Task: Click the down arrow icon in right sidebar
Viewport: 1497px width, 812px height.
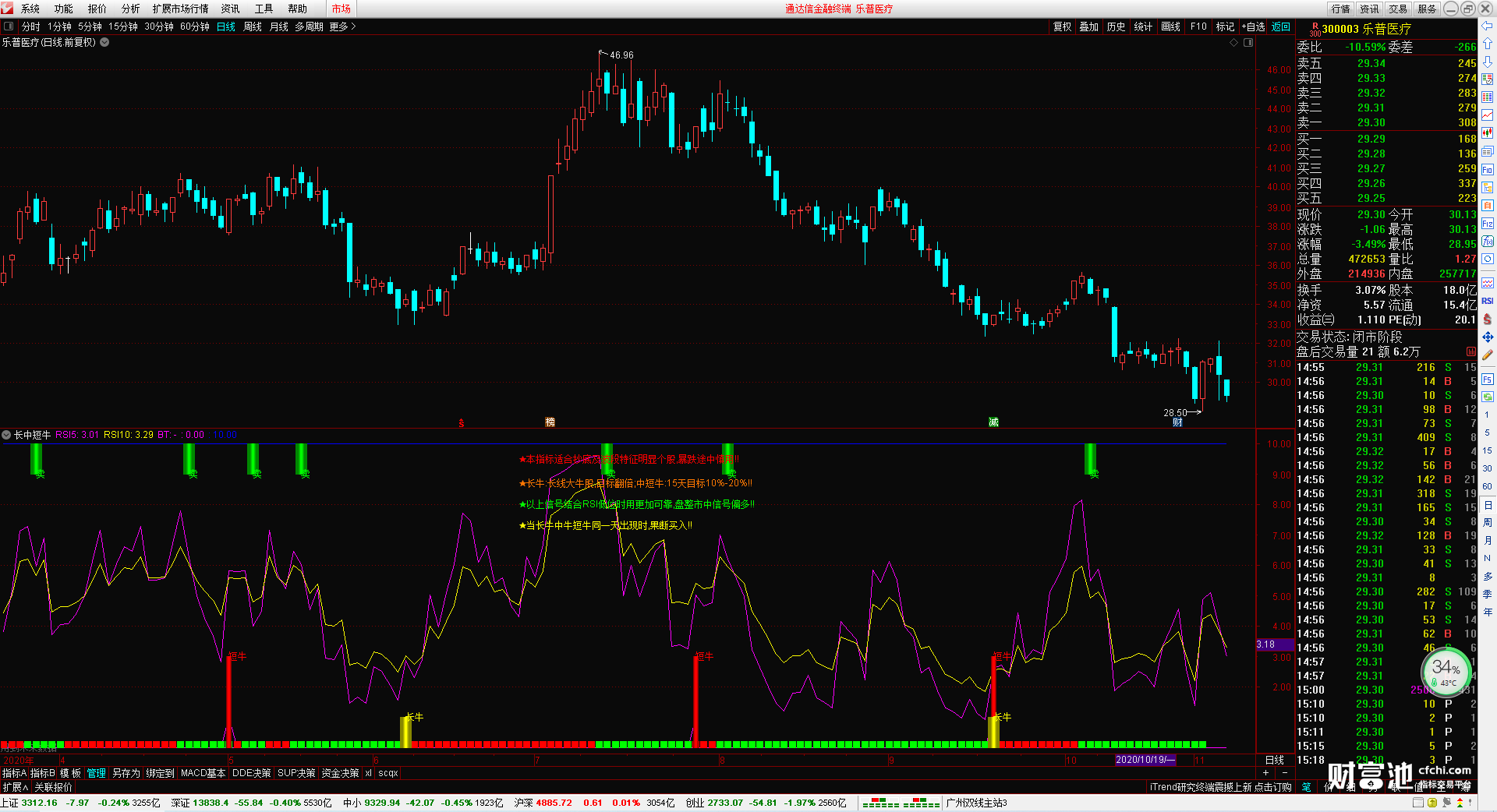Action: [1488, 62]
